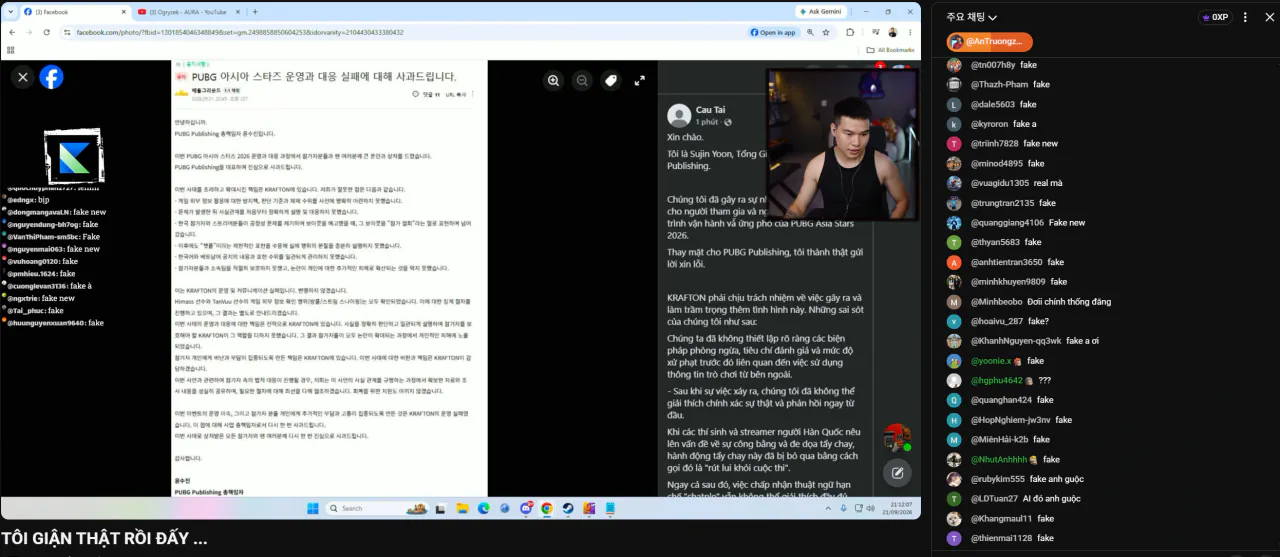
Task: Click chat user @Minhbeobo
Action: pos(997,302)
